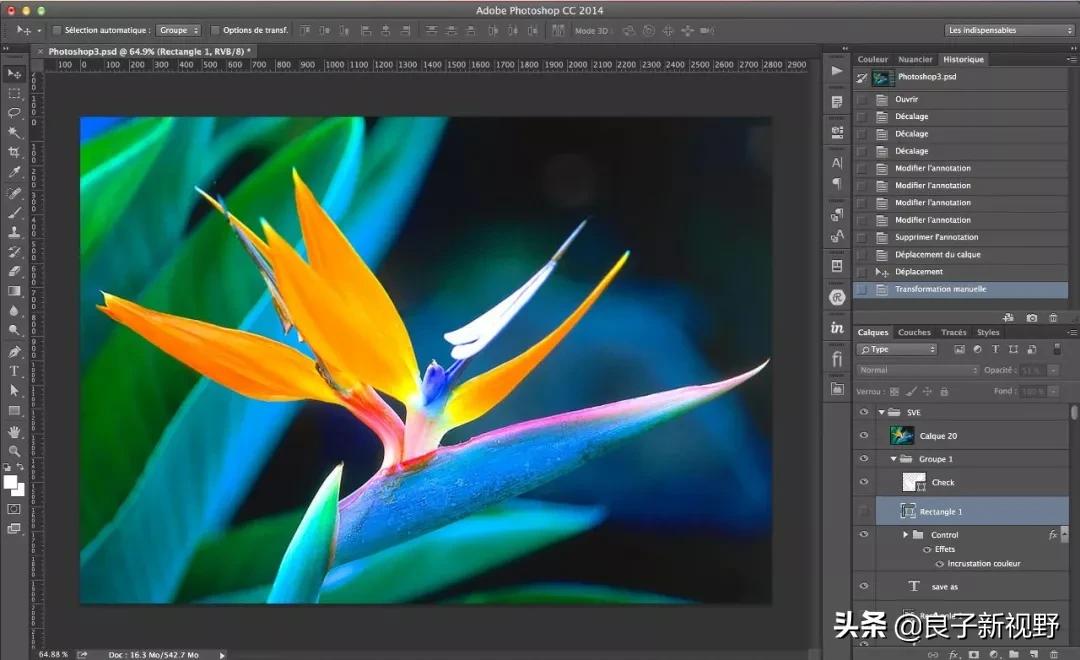Click the camera new snapshot icon in History
Image resolution: width=1080 pixels, height=660 pixels.
coord(1032,318)
